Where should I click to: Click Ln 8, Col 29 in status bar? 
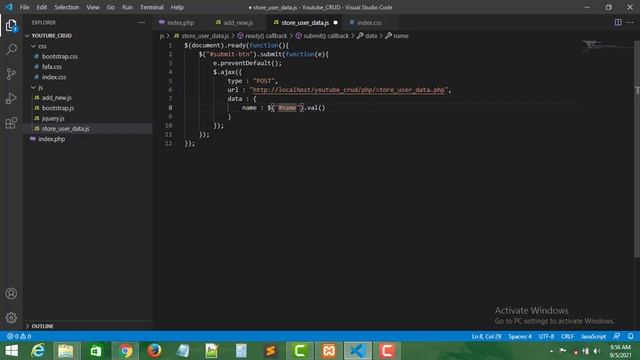coord(486,336)
